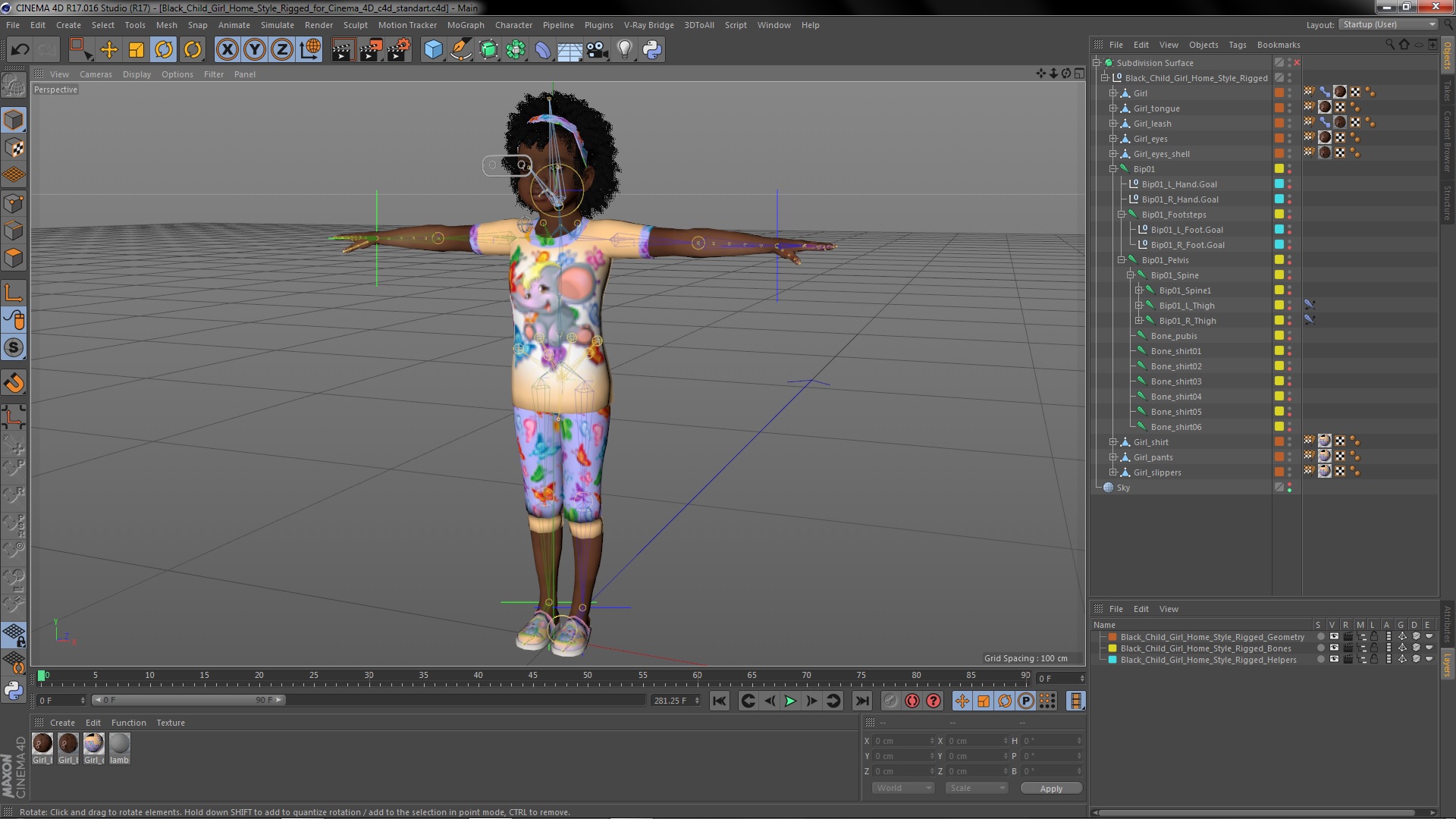Select the Move tool
This screenshot has width=1456, height=819.
click(x=109, y=50)
